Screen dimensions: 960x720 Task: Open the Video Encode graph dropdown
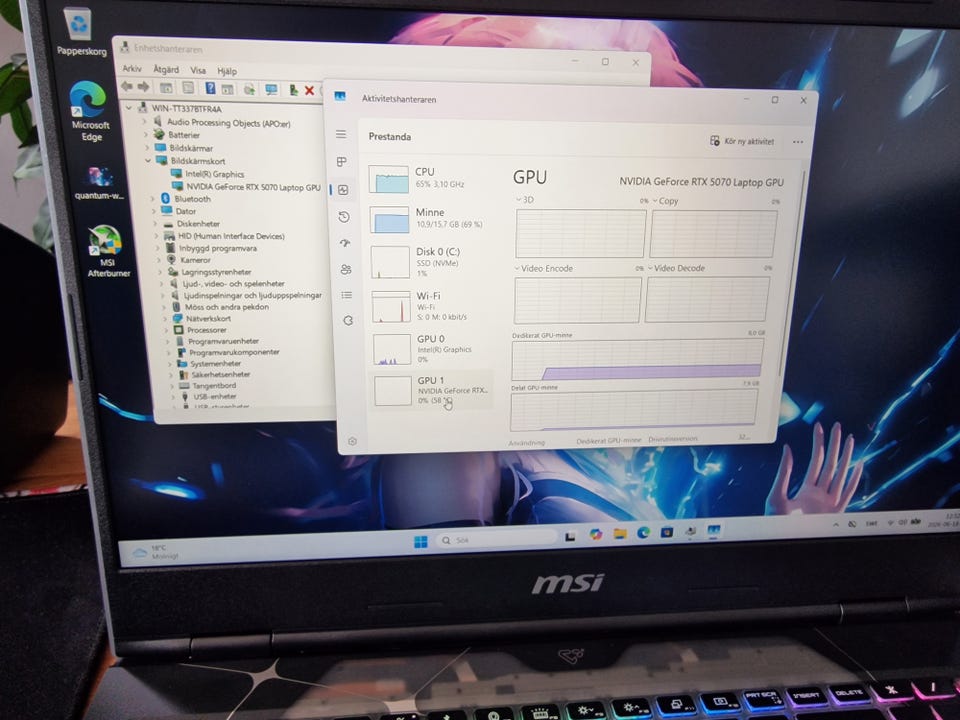click(x=543, y=268)
